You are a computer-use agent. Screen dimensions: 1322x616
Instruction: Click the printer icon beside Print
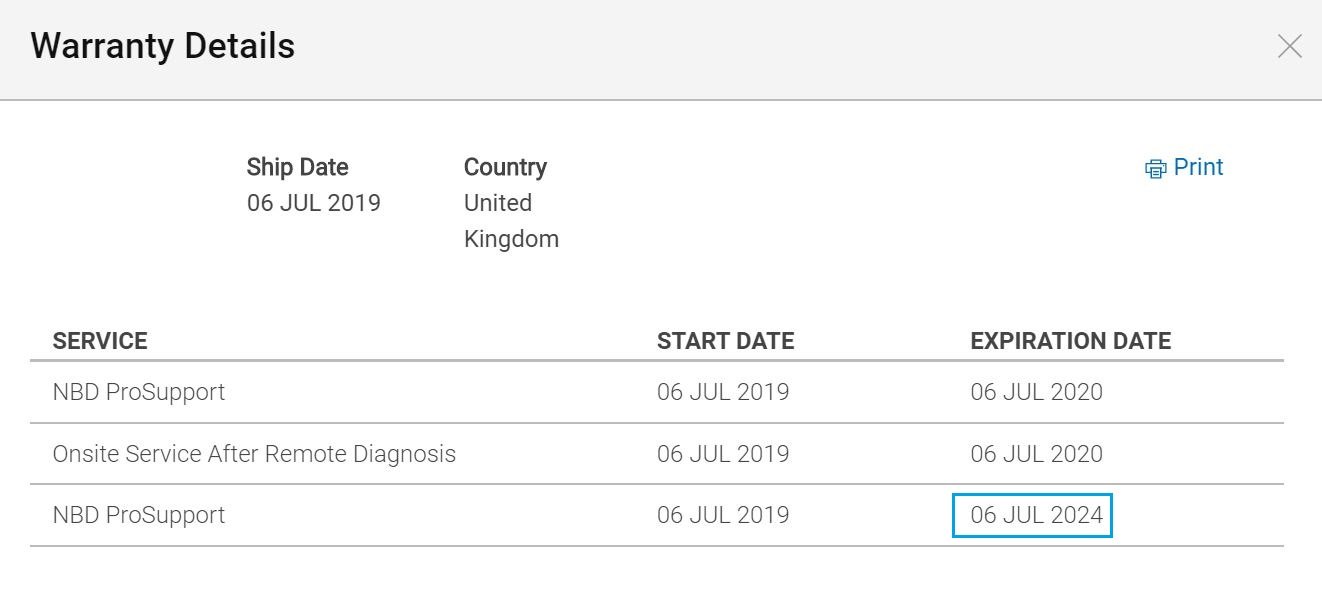(1155, 169)
